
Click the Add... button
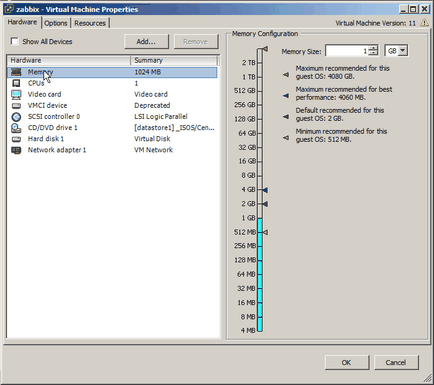tap(146, 41)
